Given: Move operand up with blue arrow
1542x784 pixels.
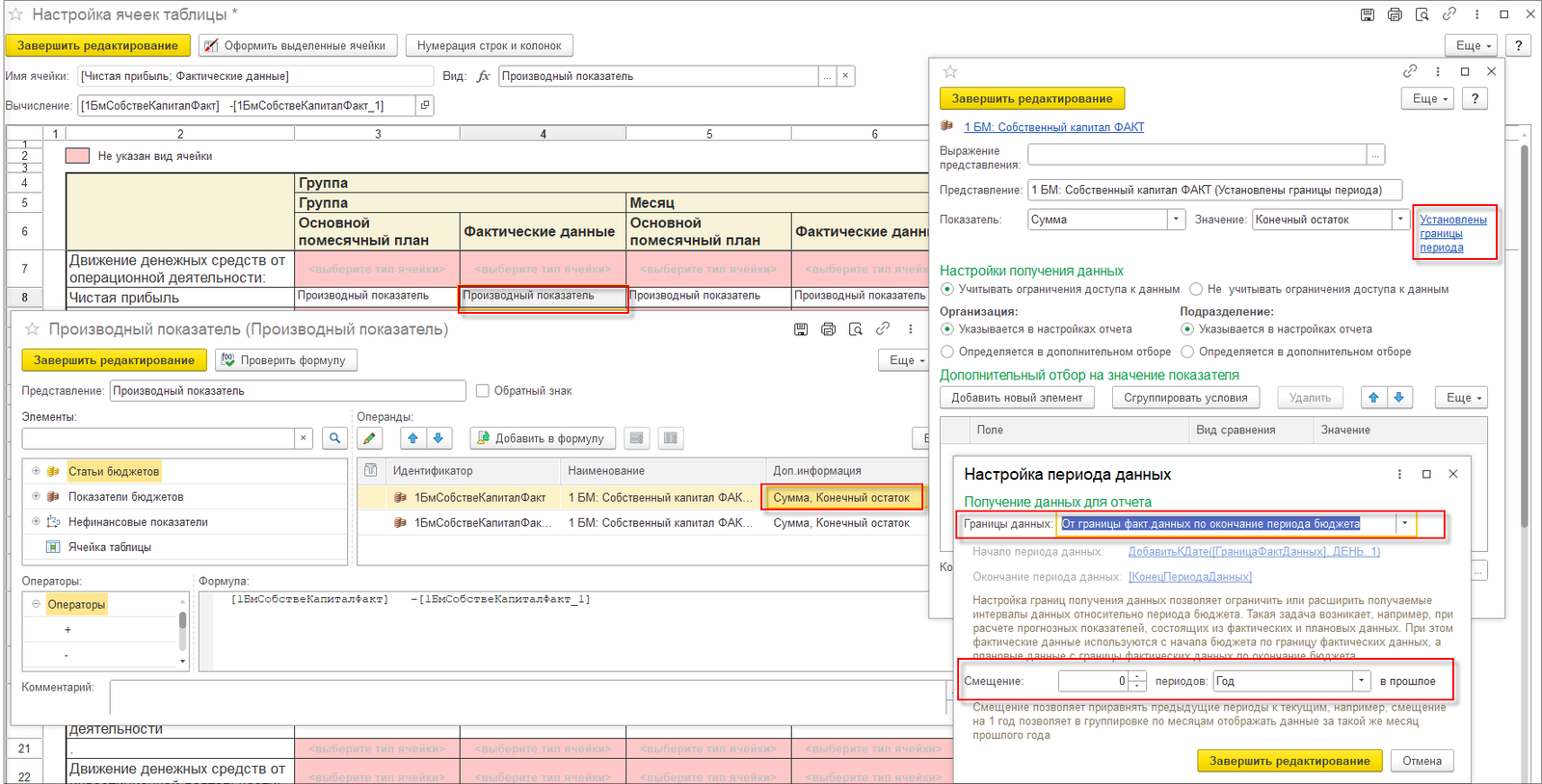Looking at the screenshot, I should 413,438.
